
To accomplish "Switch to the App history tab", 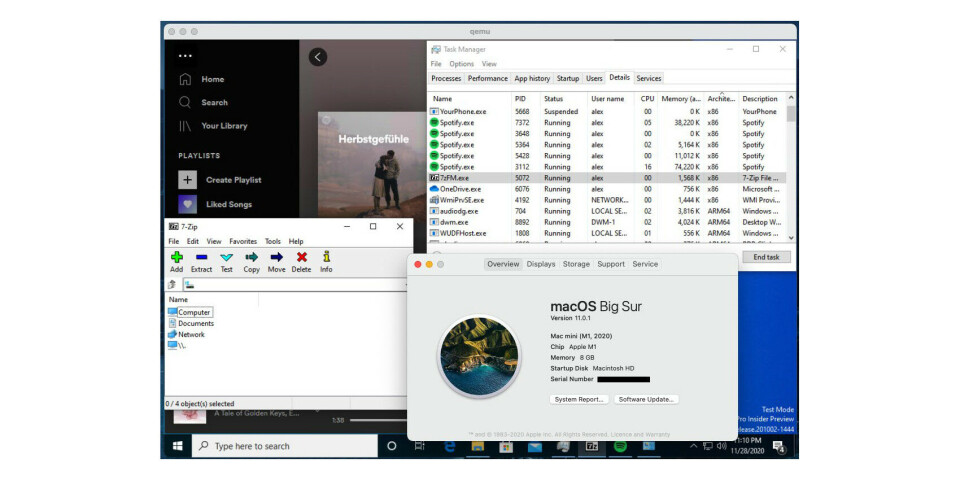I will 532,78.
